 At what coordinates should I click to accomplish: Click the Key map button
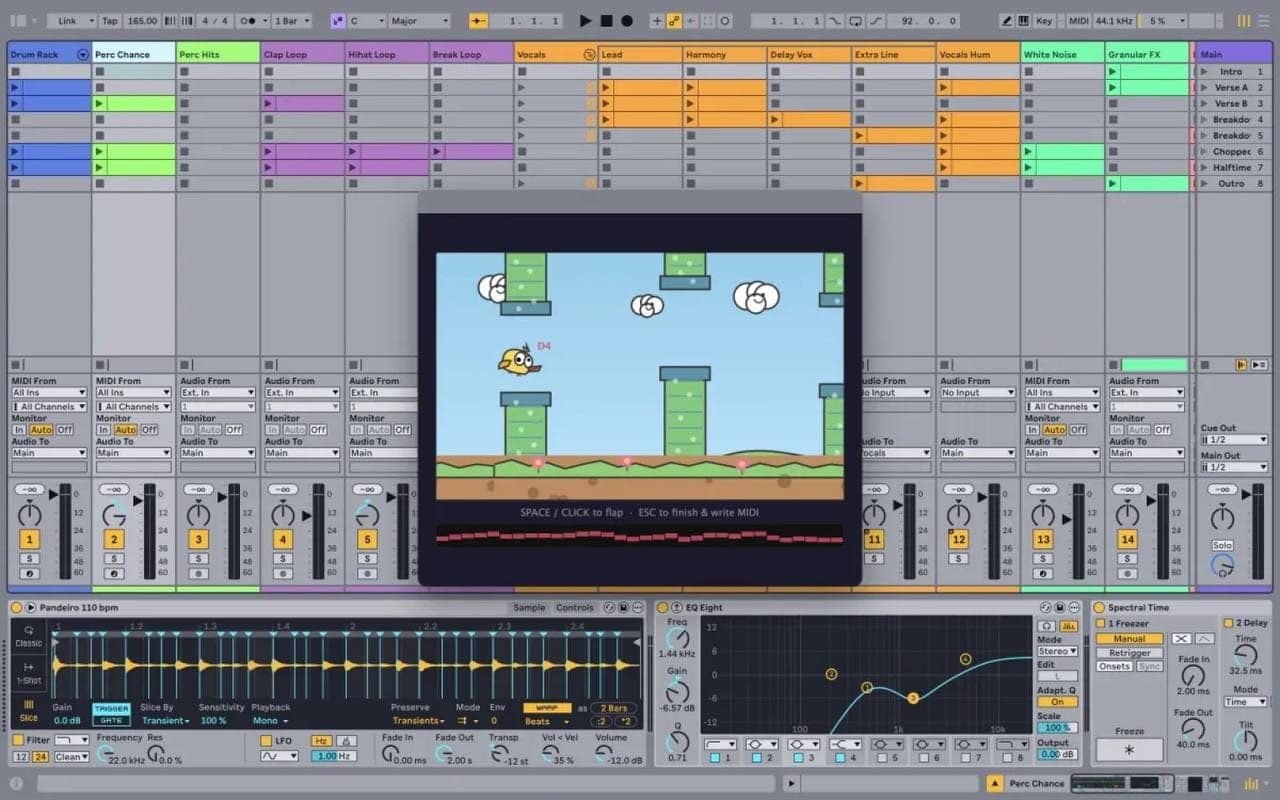(x=1044, y=20)
